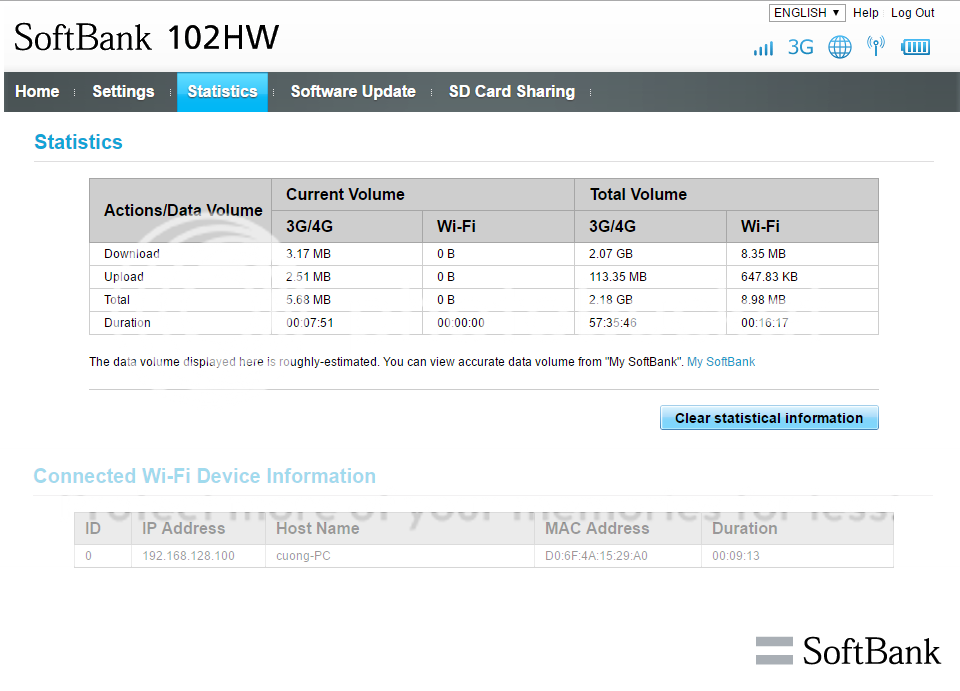Open the ENGLISH language dropdown
This screenshot has height=691, width=960.
(807, 13)
